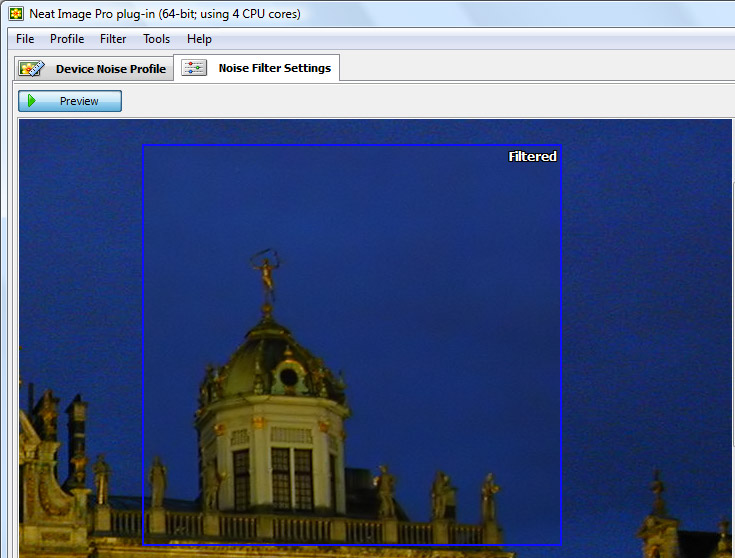The height and width of the screenshot is (558, 735).
Task: Click the Filtered label in the preview frame
Action: (532, 156)
